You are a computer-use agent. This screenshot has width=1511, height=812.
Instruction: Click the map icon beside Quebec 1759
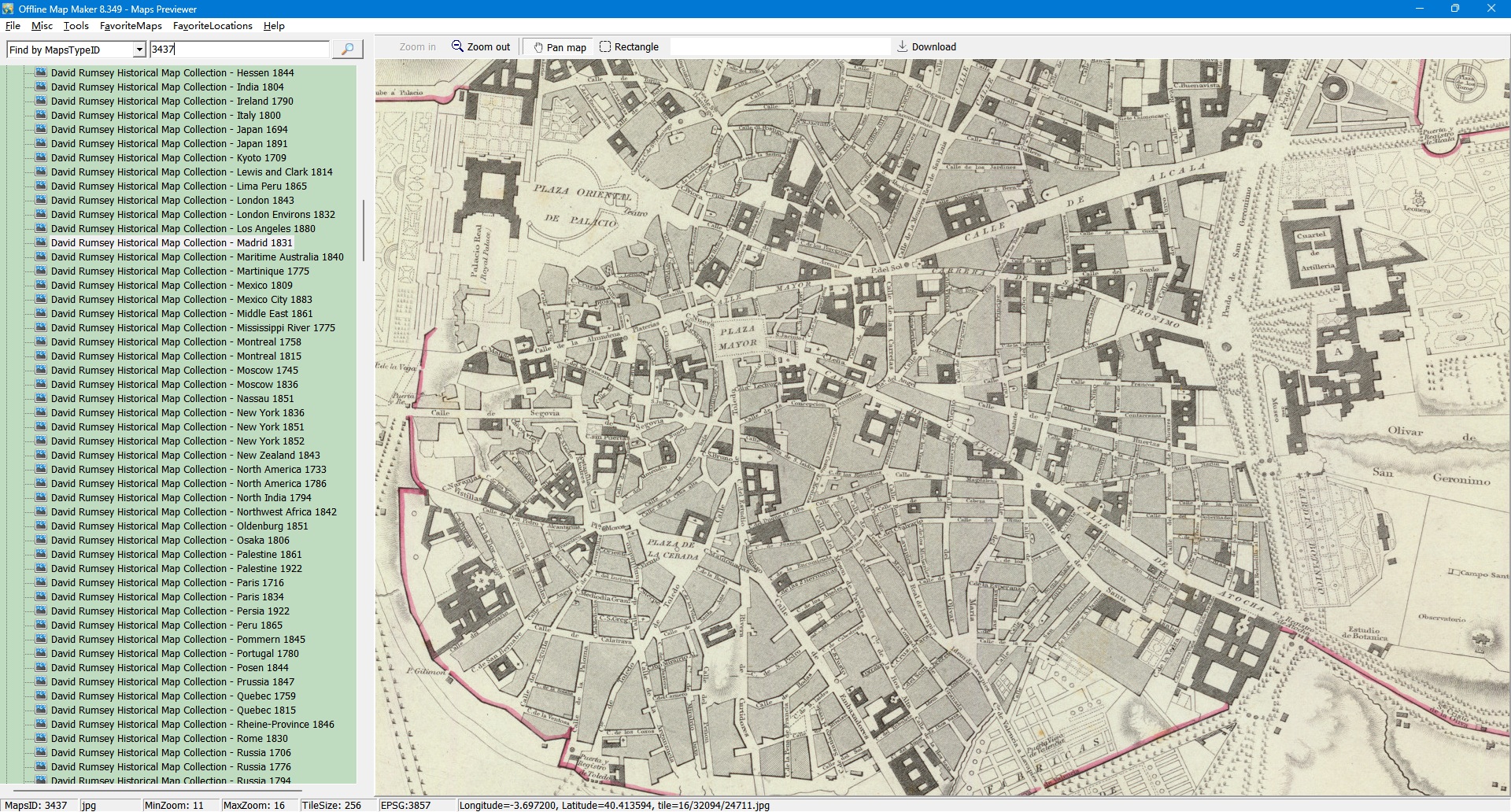41,696
